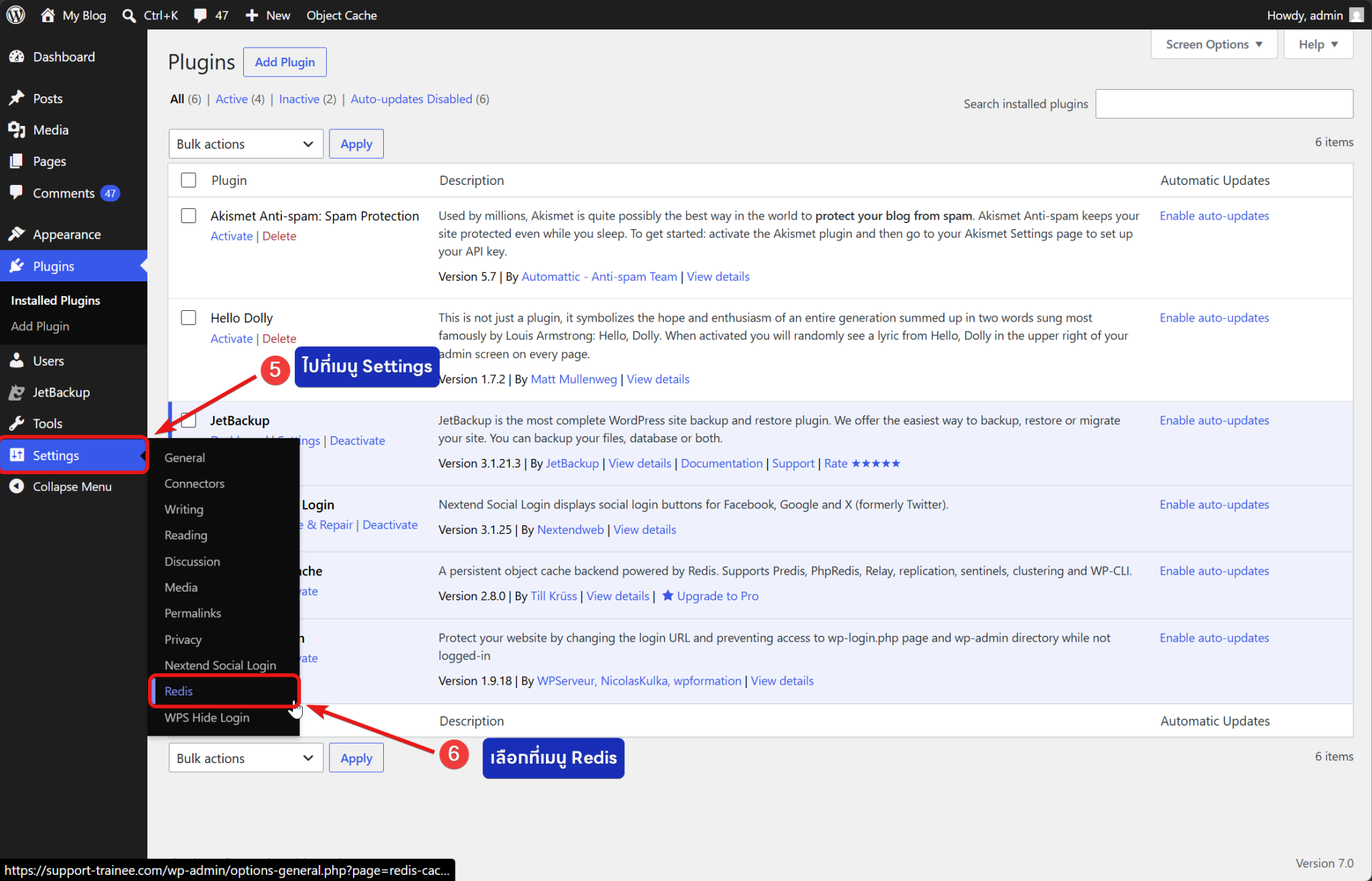The width and height of the screenshot is (1372, 881).
Task: Delete the Hello Dolly plugin
Action: point(279,338)
